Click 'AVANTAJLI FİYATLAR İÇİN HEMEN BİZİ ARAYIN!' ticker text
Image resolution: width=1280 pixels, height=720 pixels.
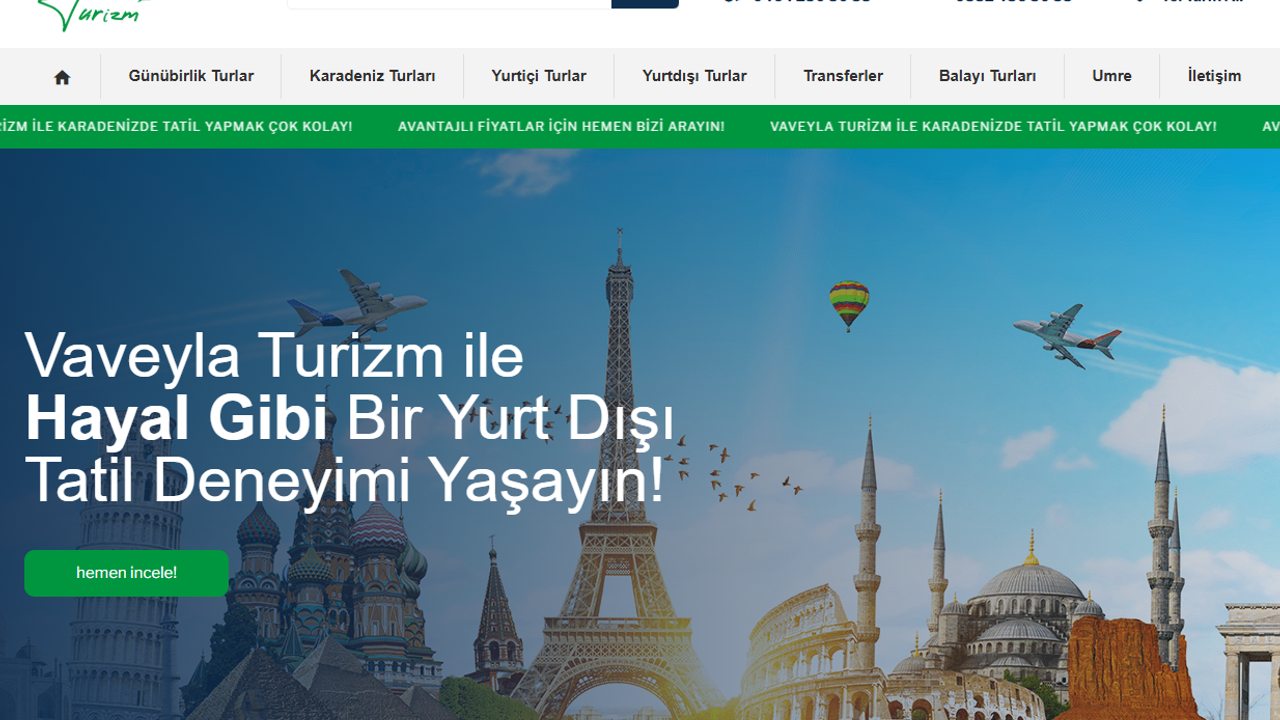point(561,127)
